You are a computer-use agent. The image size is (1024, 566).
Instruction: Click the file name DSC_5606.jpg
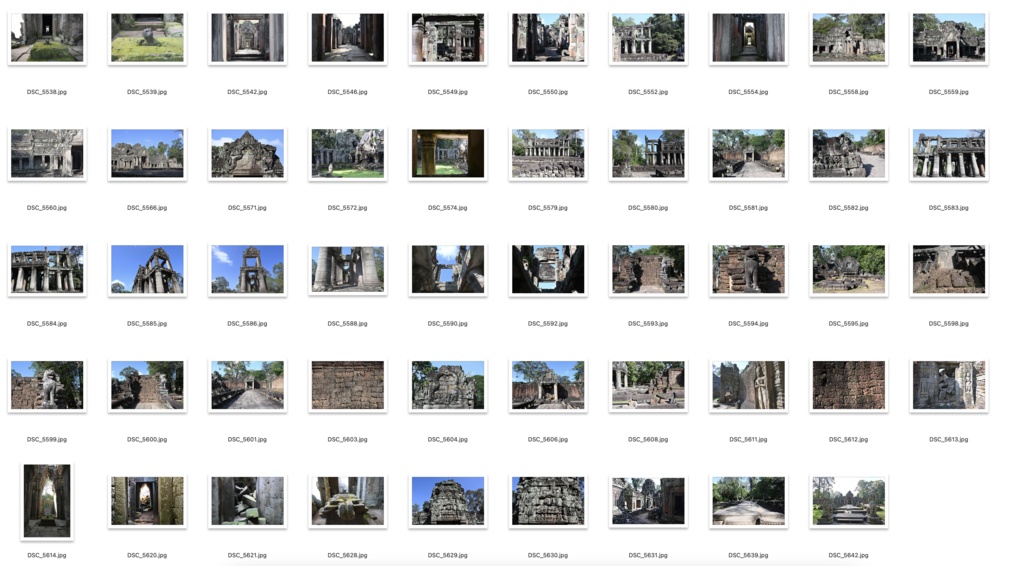(548, 439)
